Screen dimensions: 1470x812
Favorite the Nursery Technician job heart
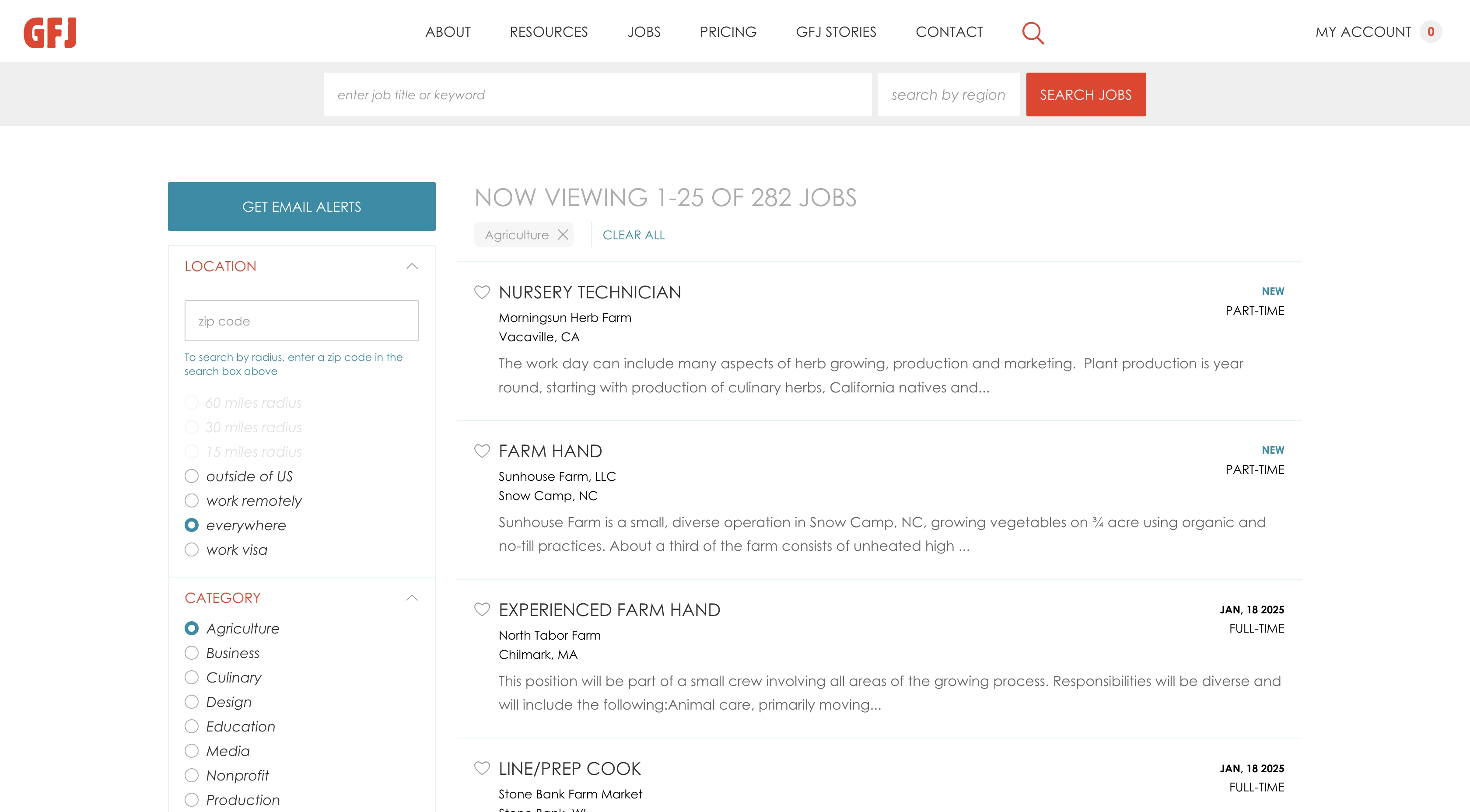[x=482, y=292]
